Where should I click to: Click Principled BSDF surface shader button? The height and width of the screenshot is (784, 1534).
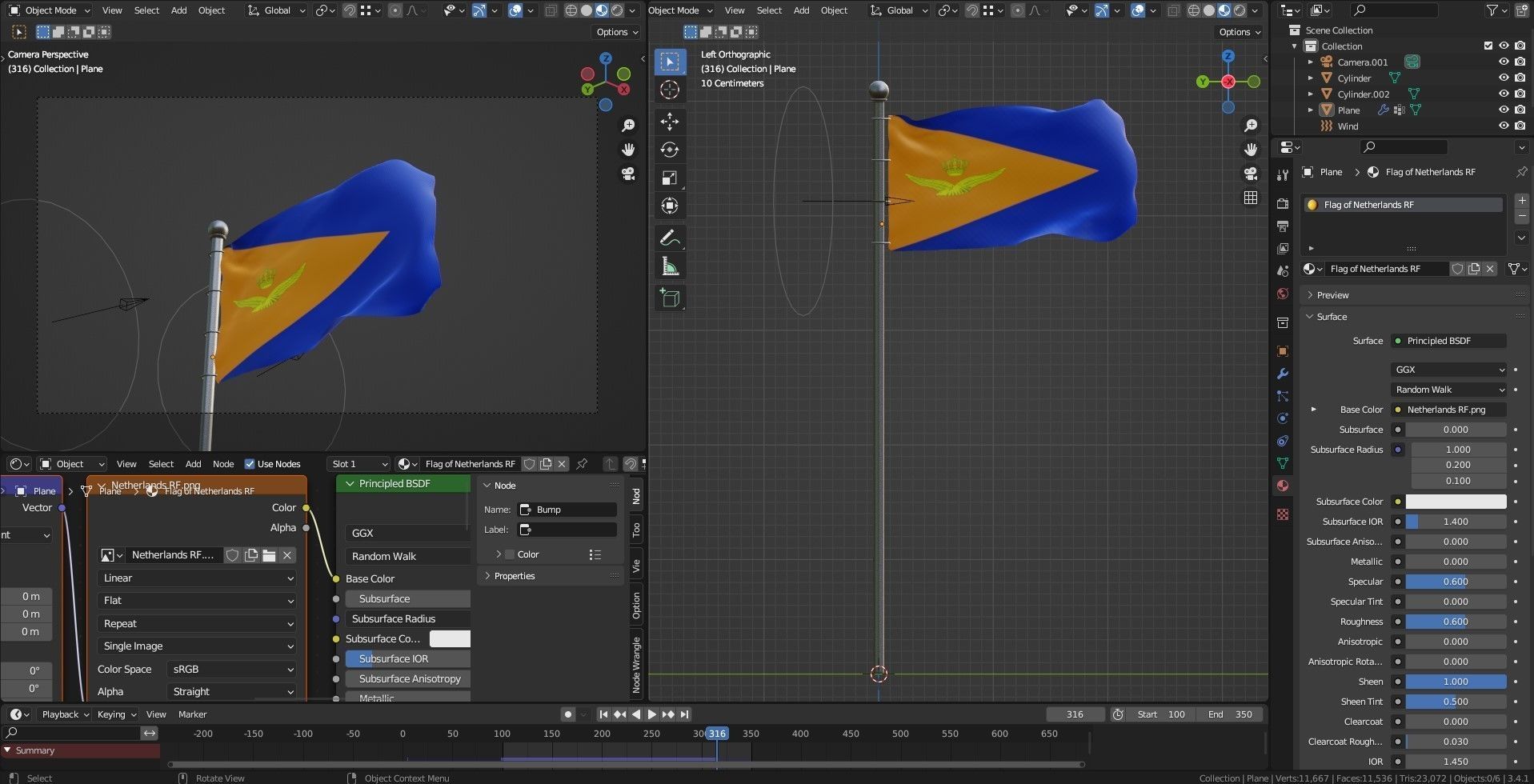[1448, 341]
